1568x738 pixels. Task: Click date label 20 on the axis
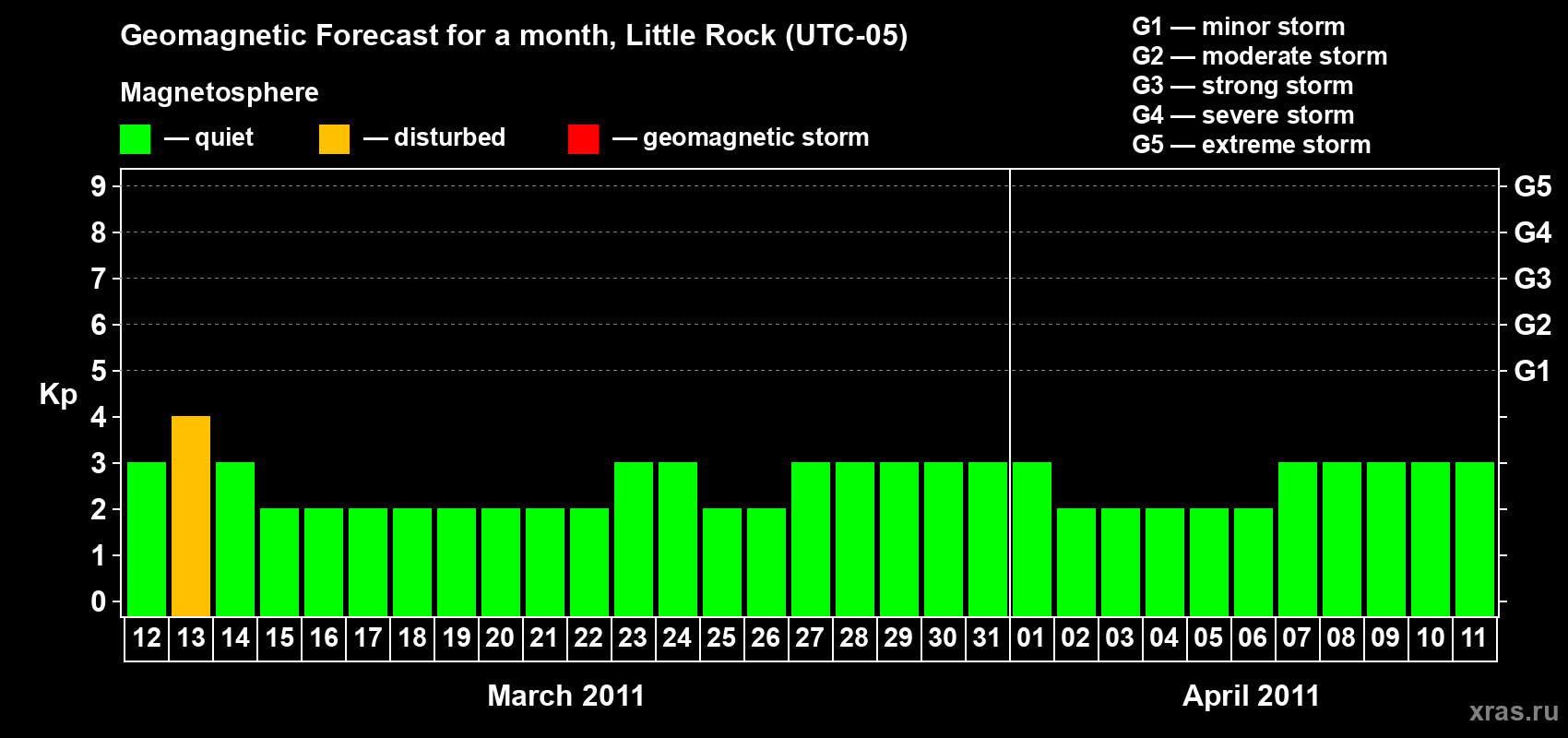pyautogui.click(x=500, y=637)
